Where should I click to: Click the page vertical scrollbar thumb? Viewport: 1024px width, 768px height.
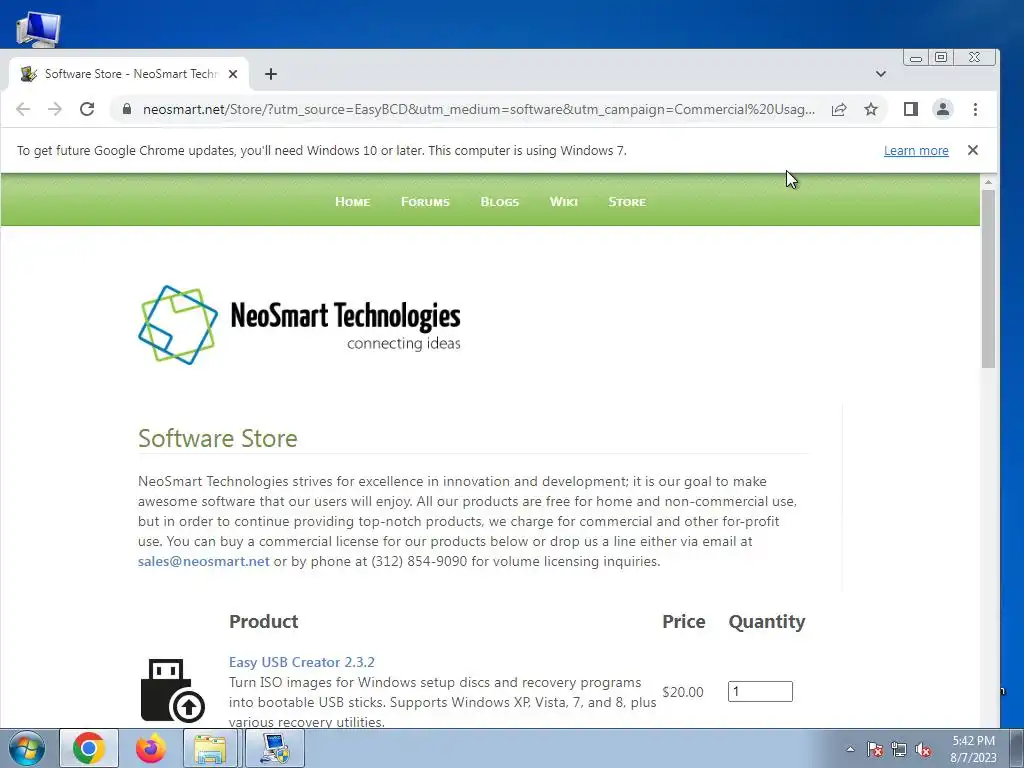click(x=988, y=279)
